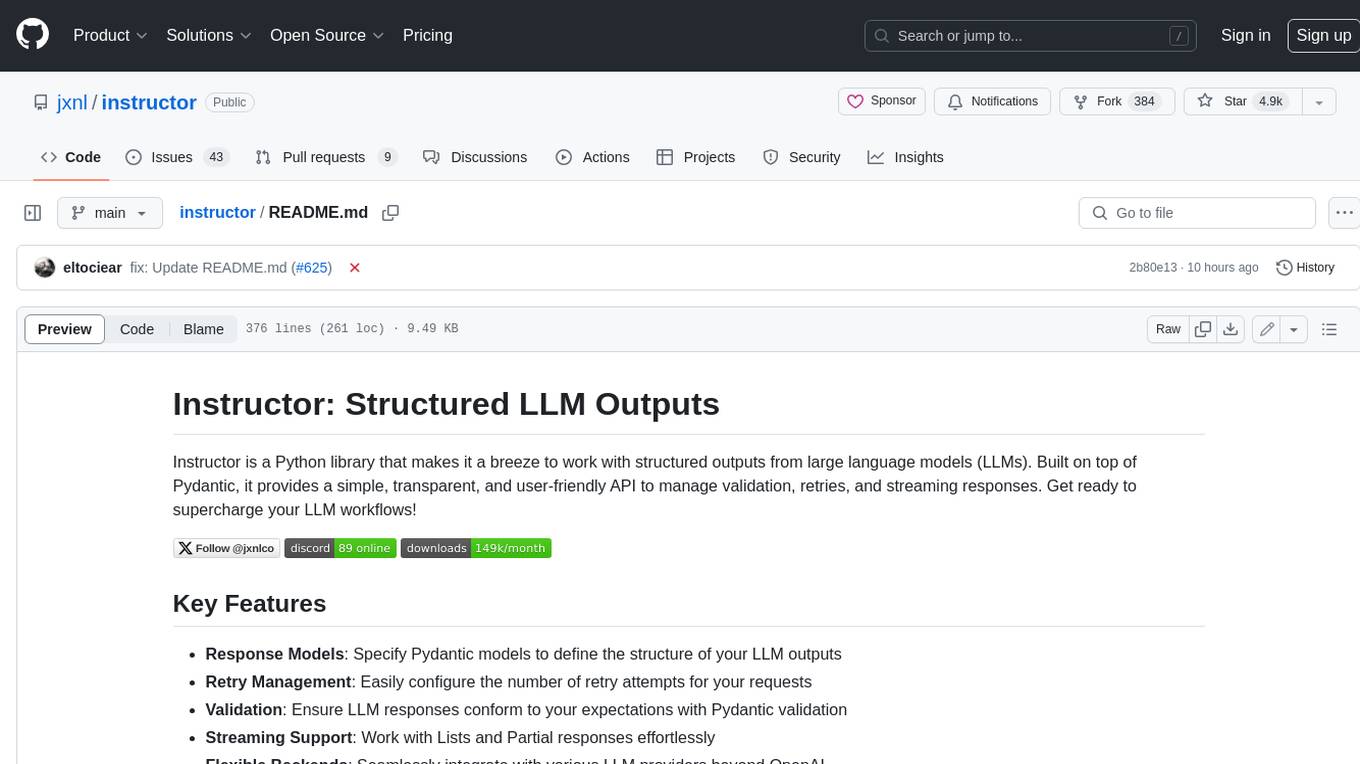Open more edit options dropdown

pos(1294,329)
